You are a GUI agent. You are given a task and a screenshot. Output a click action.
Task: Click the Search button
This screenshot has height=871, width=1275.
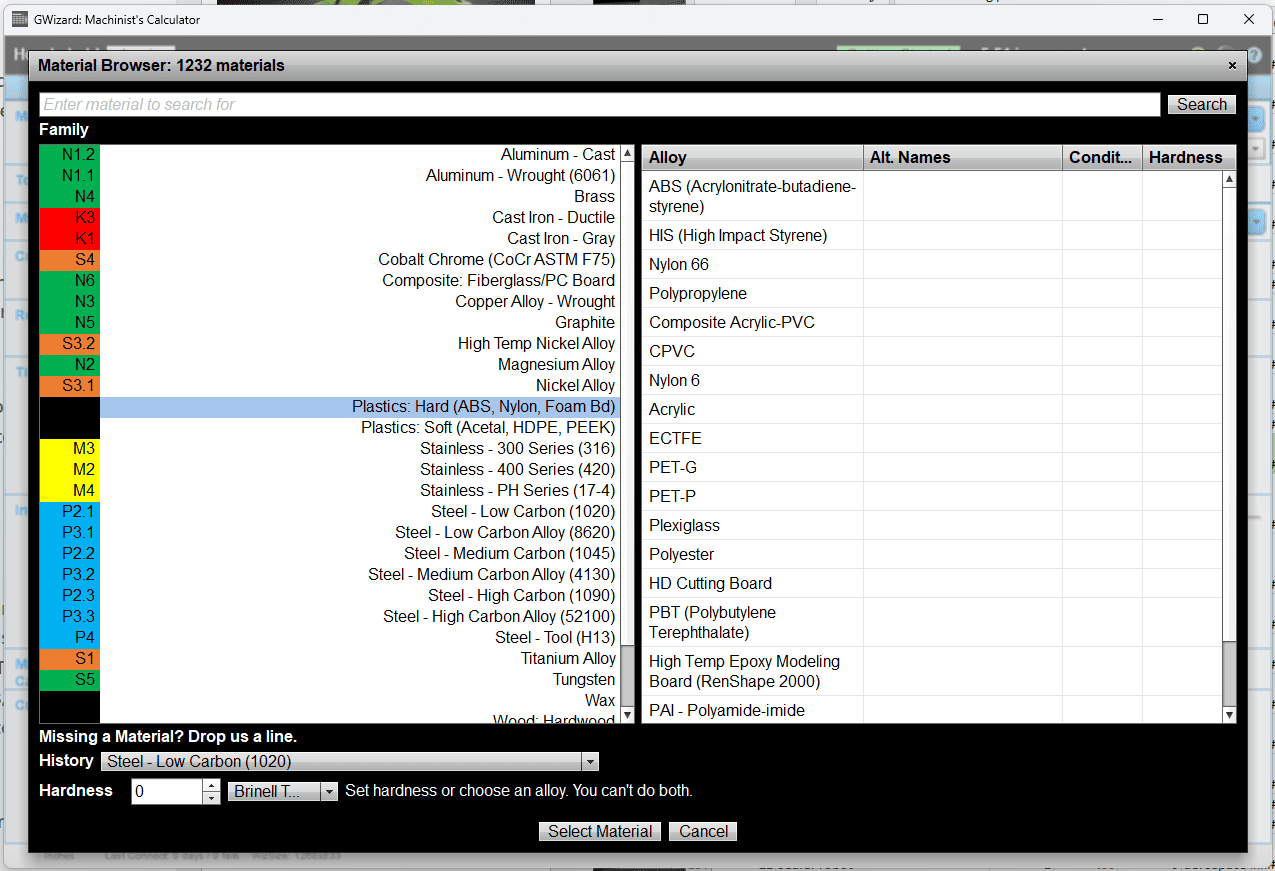coord(1202,104)
